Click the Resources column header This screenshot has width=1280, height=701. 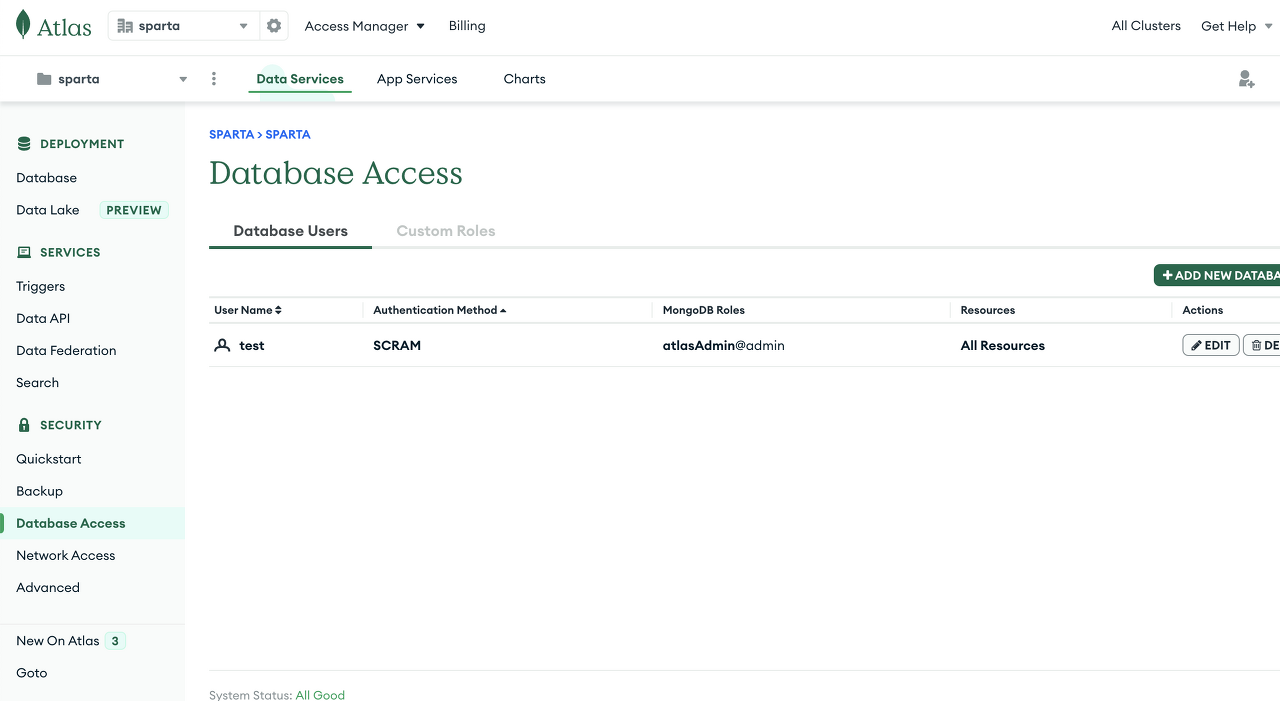[x=988, y=310]
